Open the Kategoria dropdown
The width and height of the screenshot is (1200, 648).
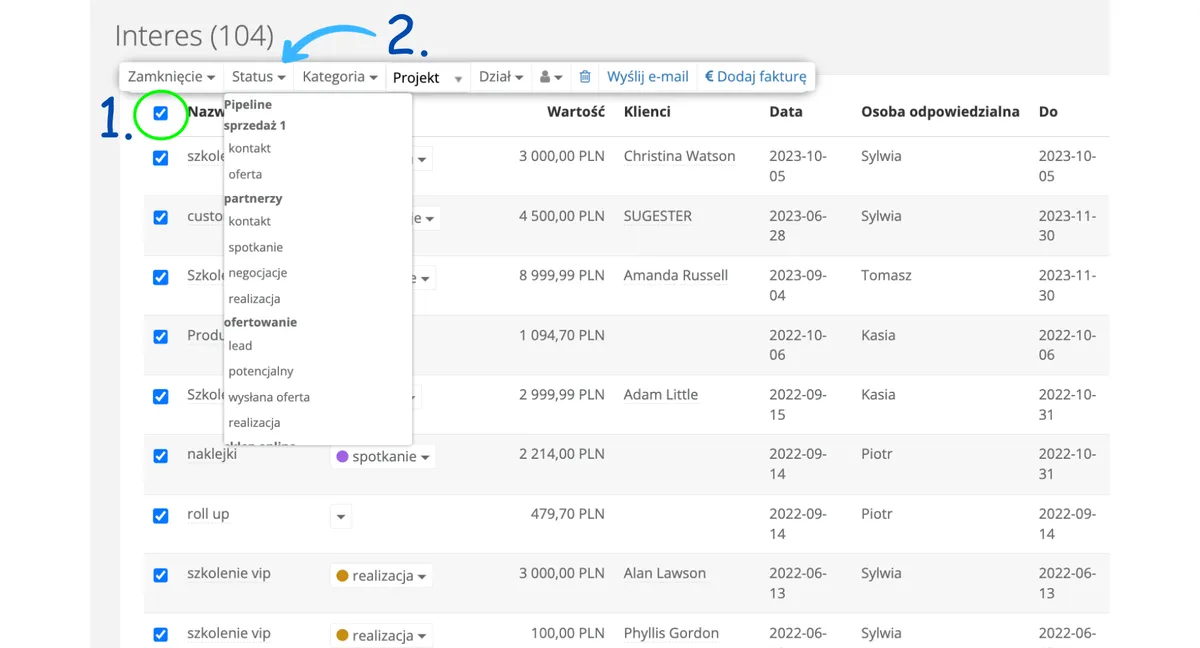(x=340, y=77)
